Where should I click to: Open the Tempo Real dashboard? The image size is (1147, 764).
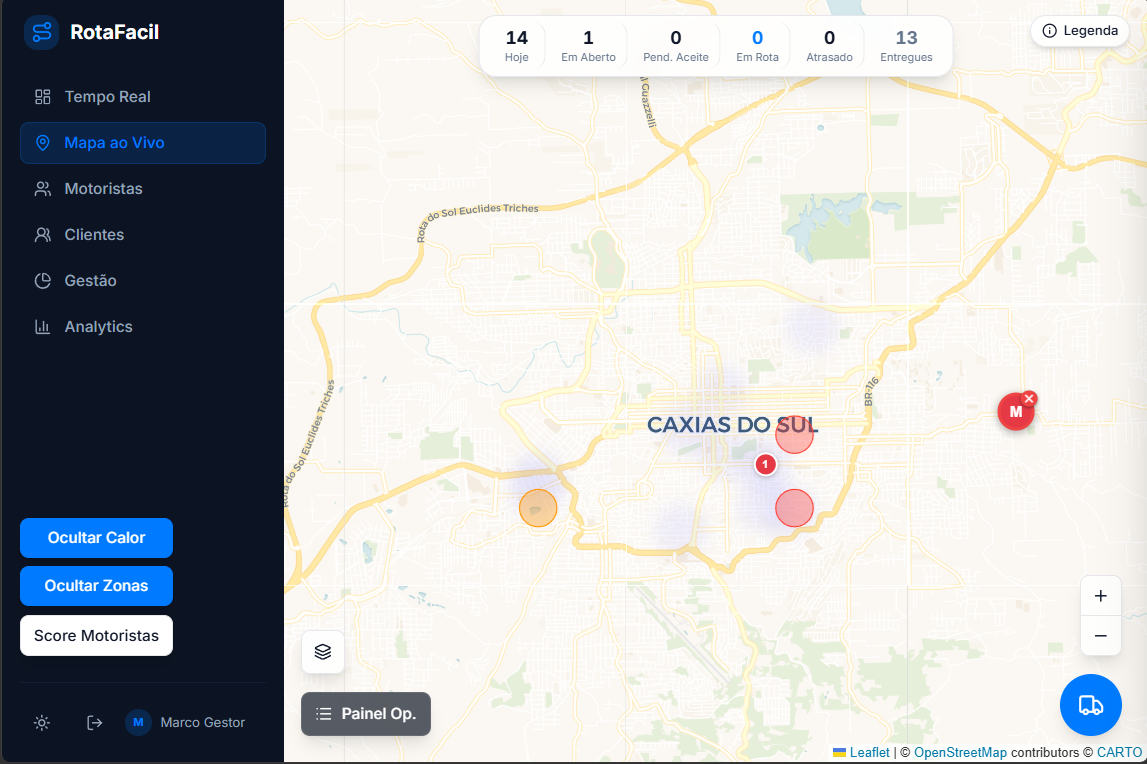click(x=107, y=97)
